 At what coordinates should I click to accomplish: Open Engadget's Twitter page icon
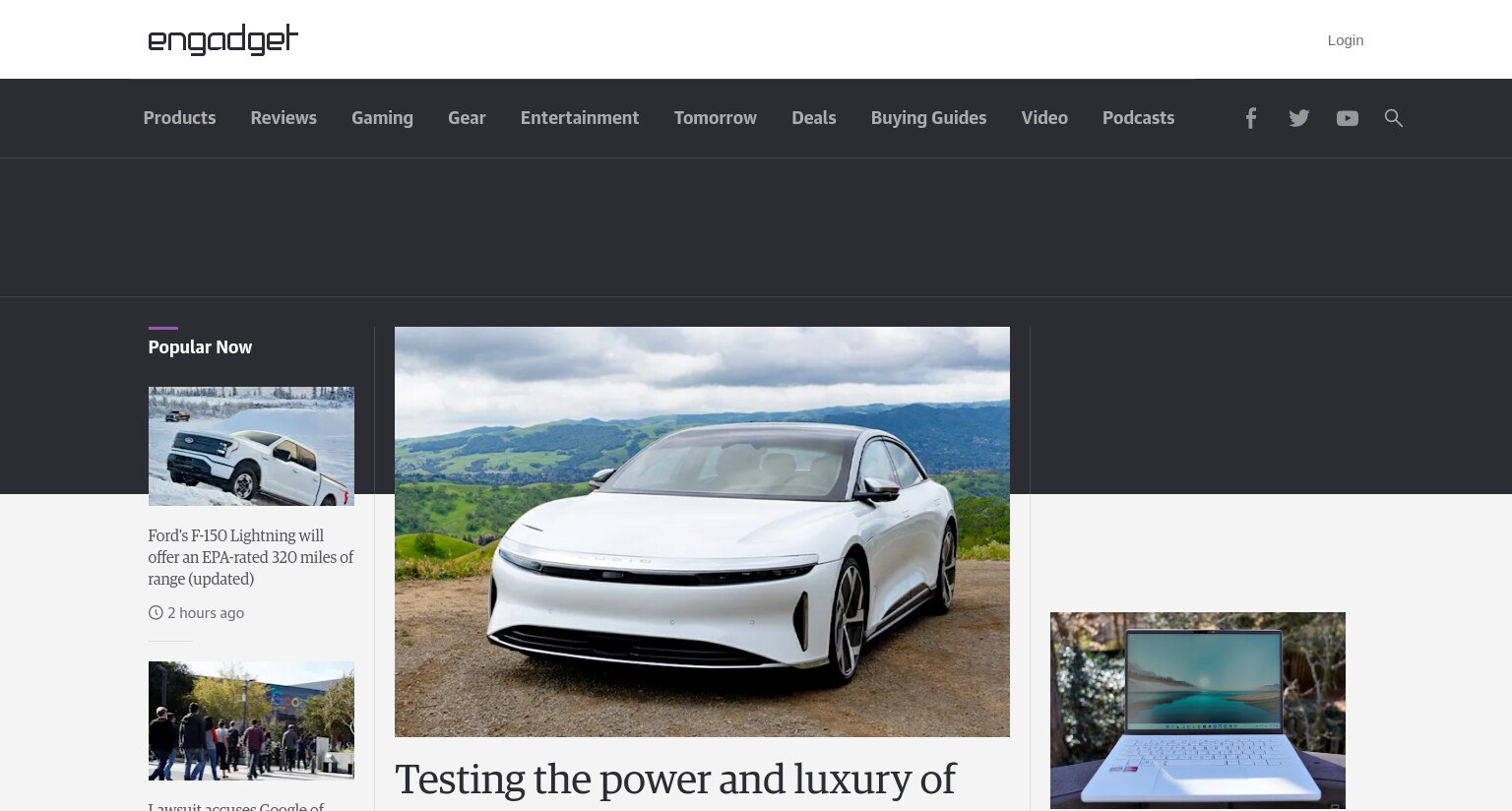[1299, 118]
